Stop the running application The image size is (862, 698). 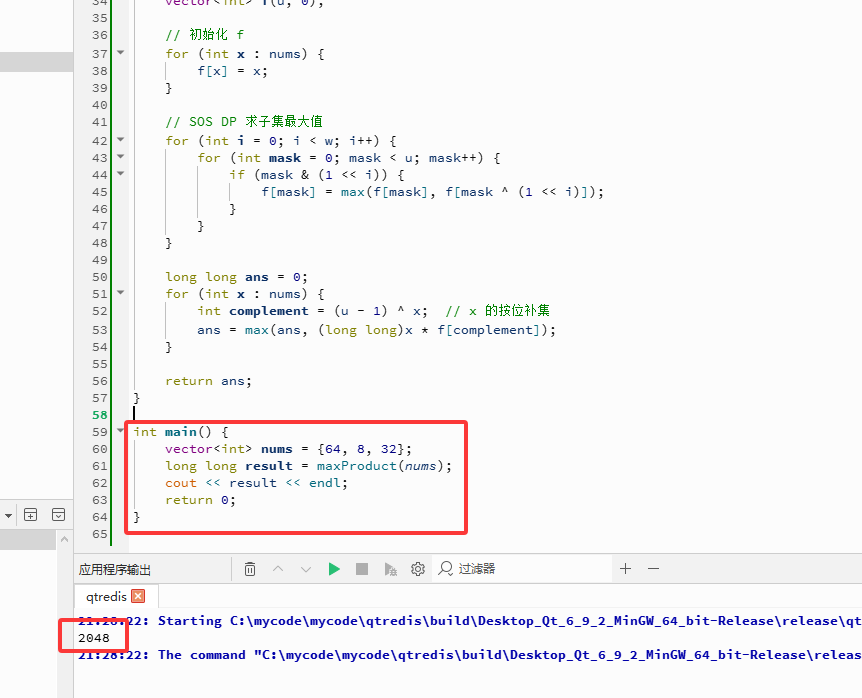362,569
